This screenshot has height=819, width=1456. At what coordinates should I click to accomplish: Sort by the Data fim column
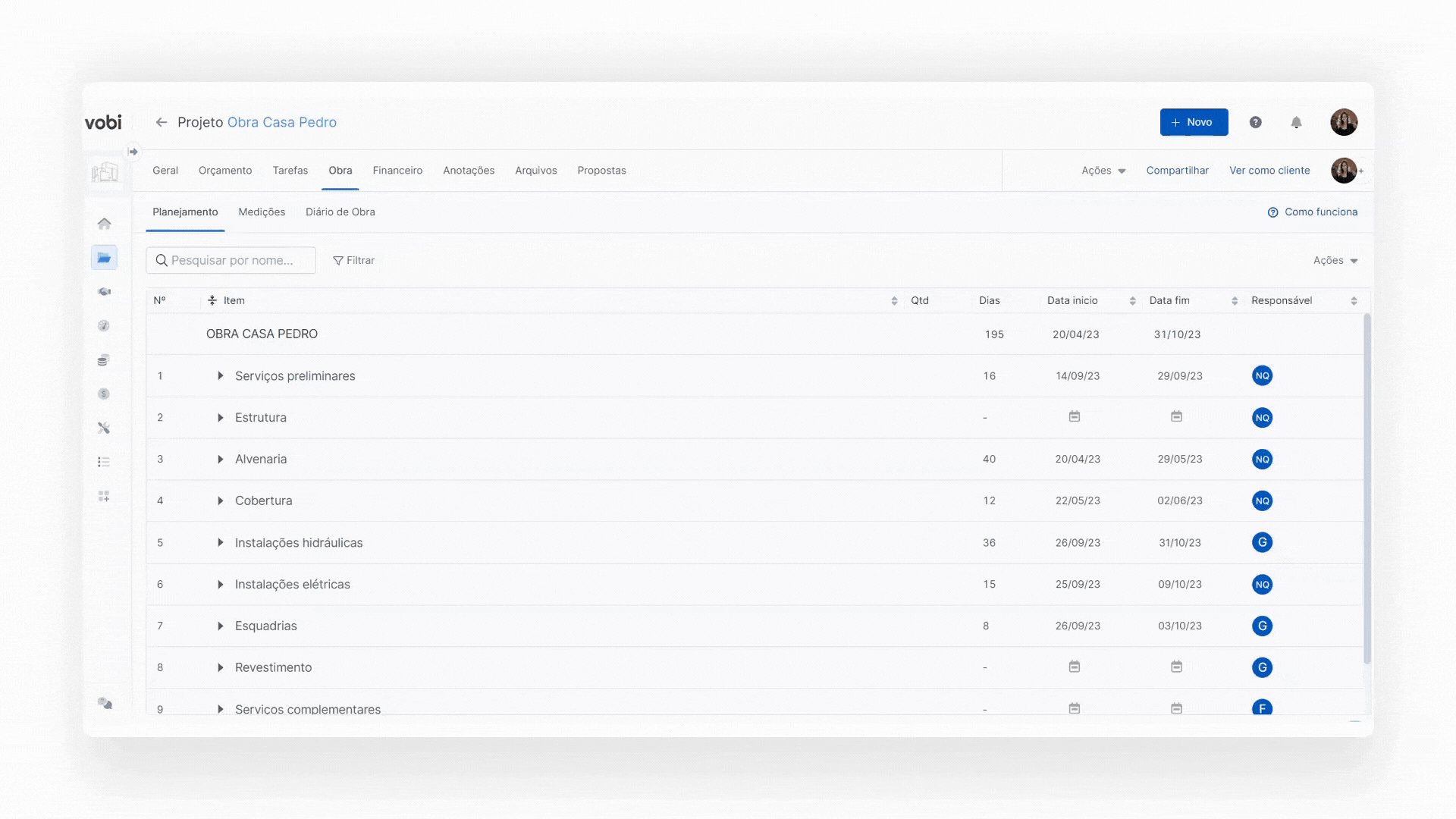pyautogui.click(x=1234, y=301)
